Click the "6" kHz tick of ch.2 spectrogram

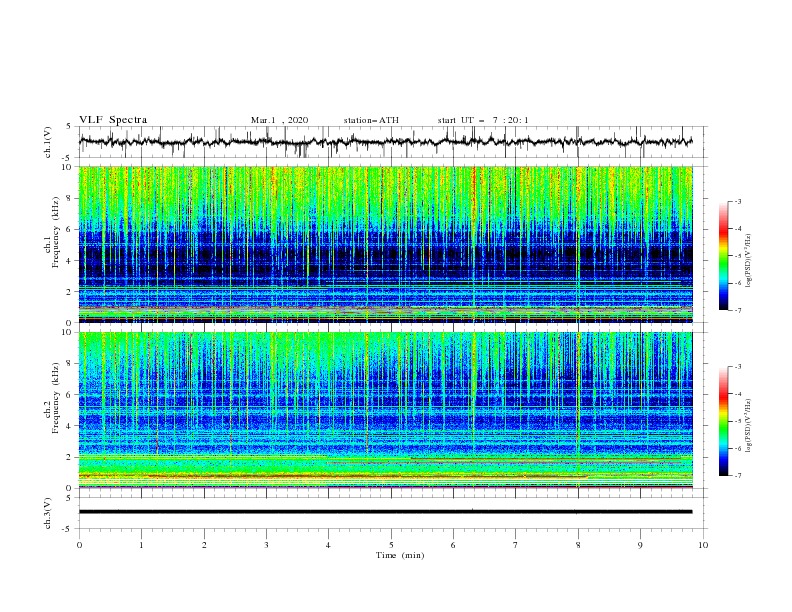[69, 394]
